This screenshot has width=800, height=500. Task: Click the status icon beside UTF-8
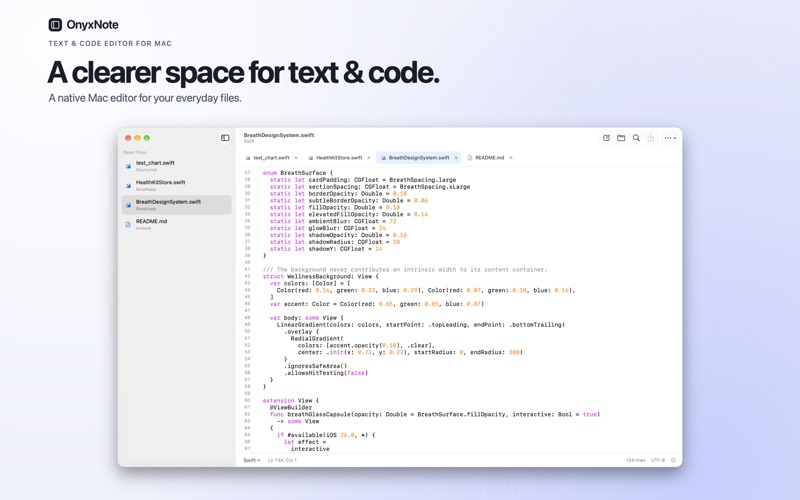click(673, 460)
